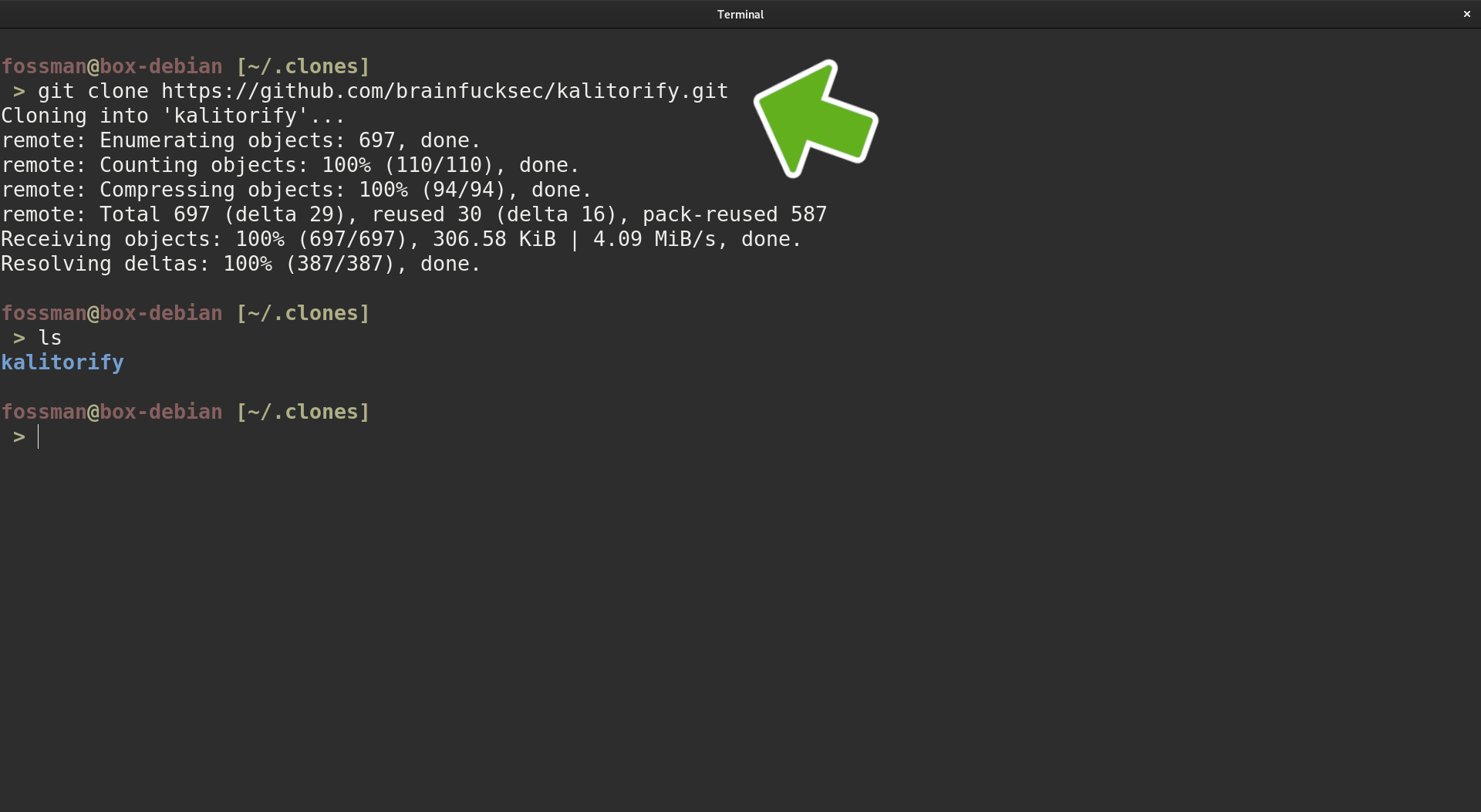Click the 'Receiving objects: 100%' output line

tap(401, 239)
